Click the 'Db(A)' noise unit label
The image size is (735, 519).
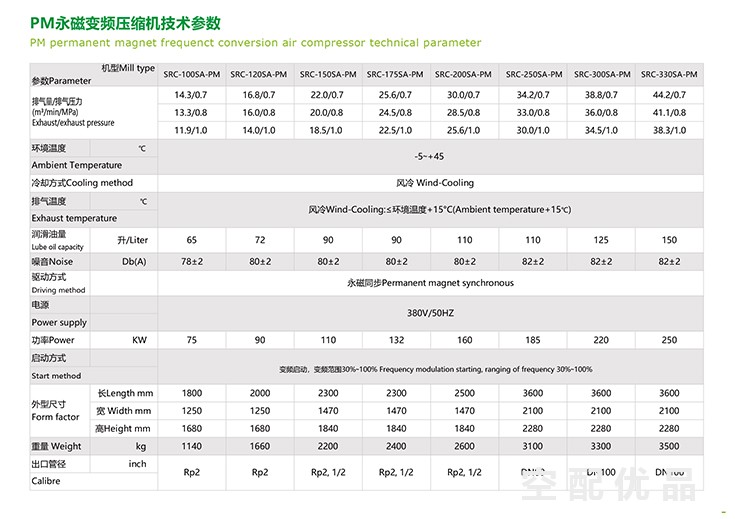click(134, 262)
